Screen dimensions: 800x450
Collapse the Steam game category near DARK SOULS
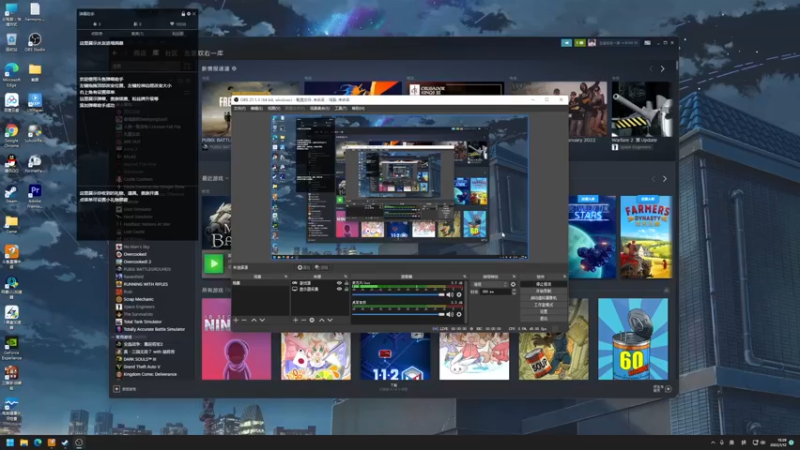[113, 337]
